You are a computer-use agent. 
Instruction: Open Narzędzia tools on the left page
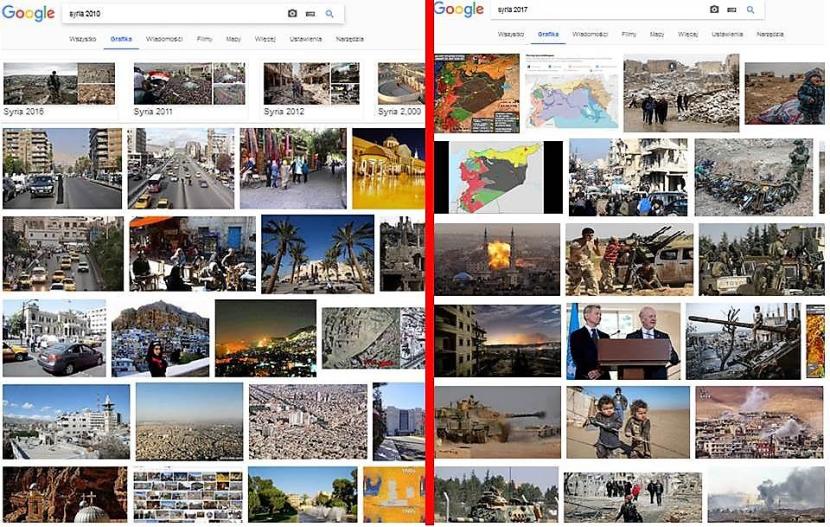349,39
